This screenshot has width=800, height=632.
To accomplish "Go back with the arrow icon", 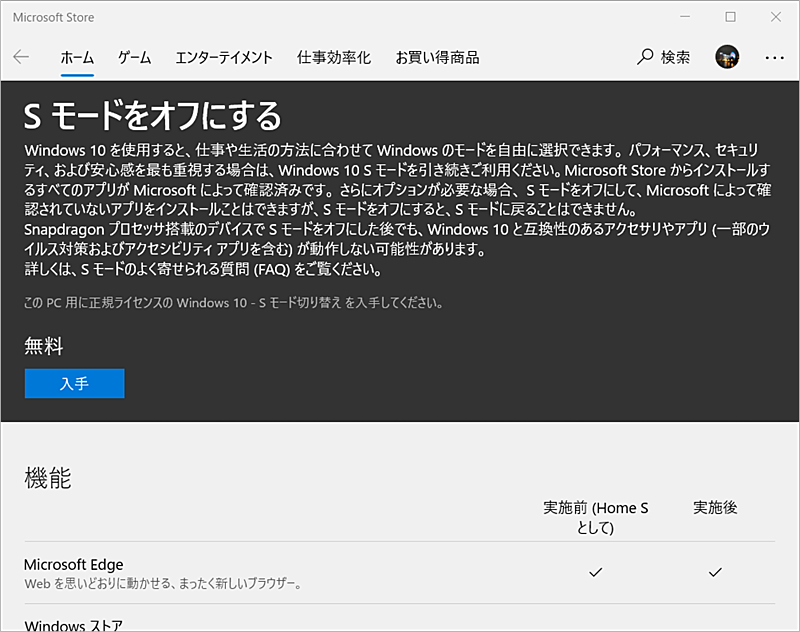I will pyautogui.click(x=21, y=57).
